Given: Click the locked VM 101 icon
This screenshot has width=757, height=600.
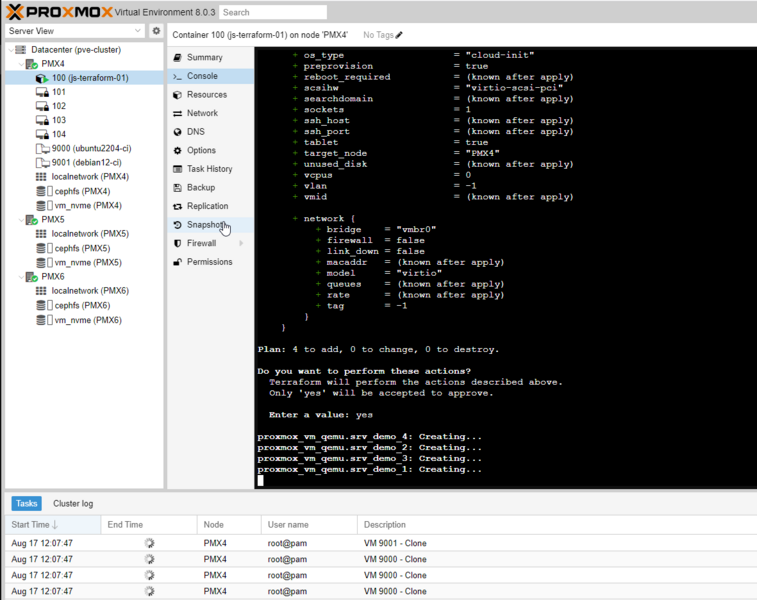Looking at the screenshot, I should (42, 92).
